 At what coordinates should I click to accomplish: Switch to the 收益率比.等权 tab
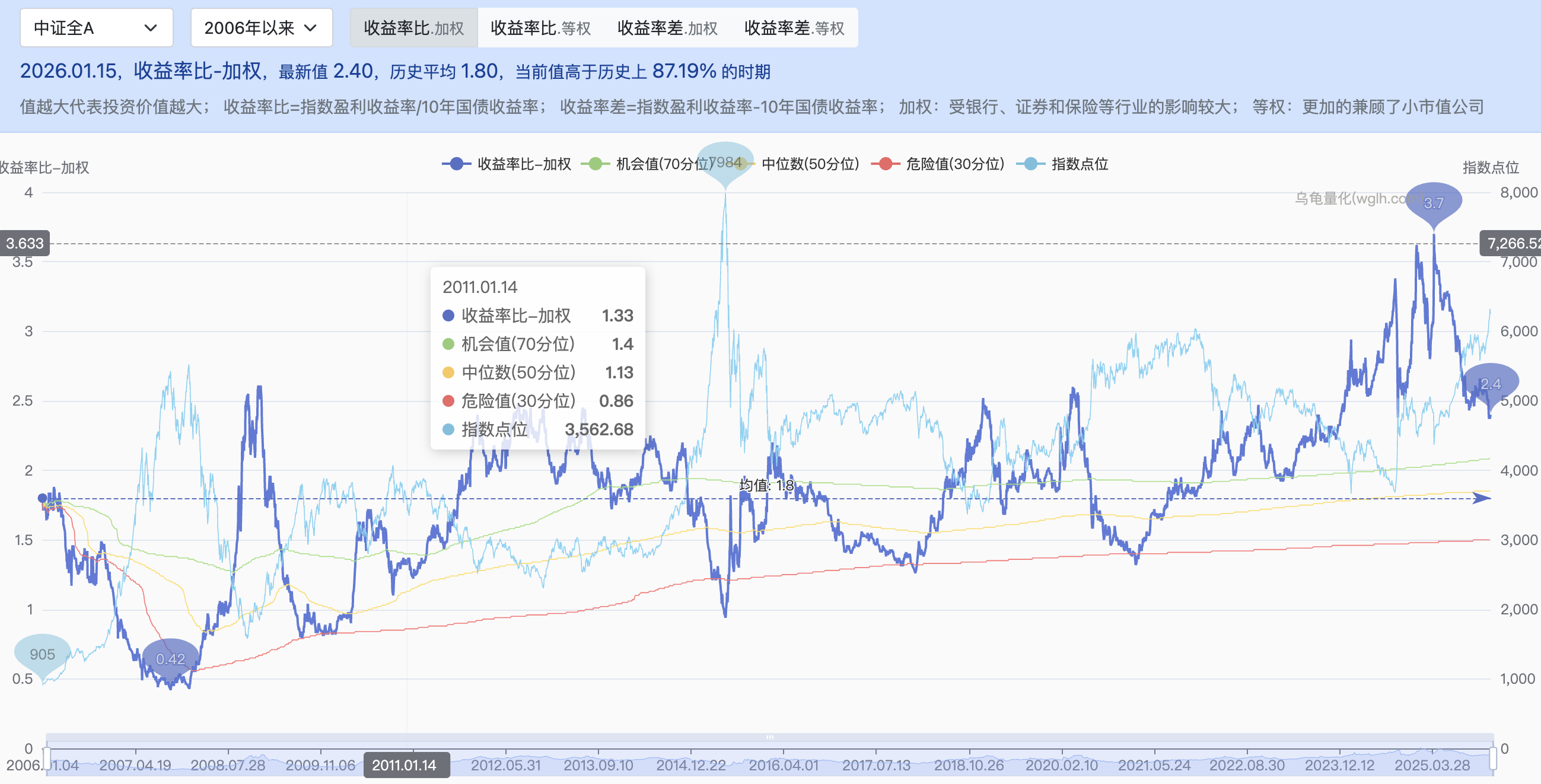click(540, 27)
